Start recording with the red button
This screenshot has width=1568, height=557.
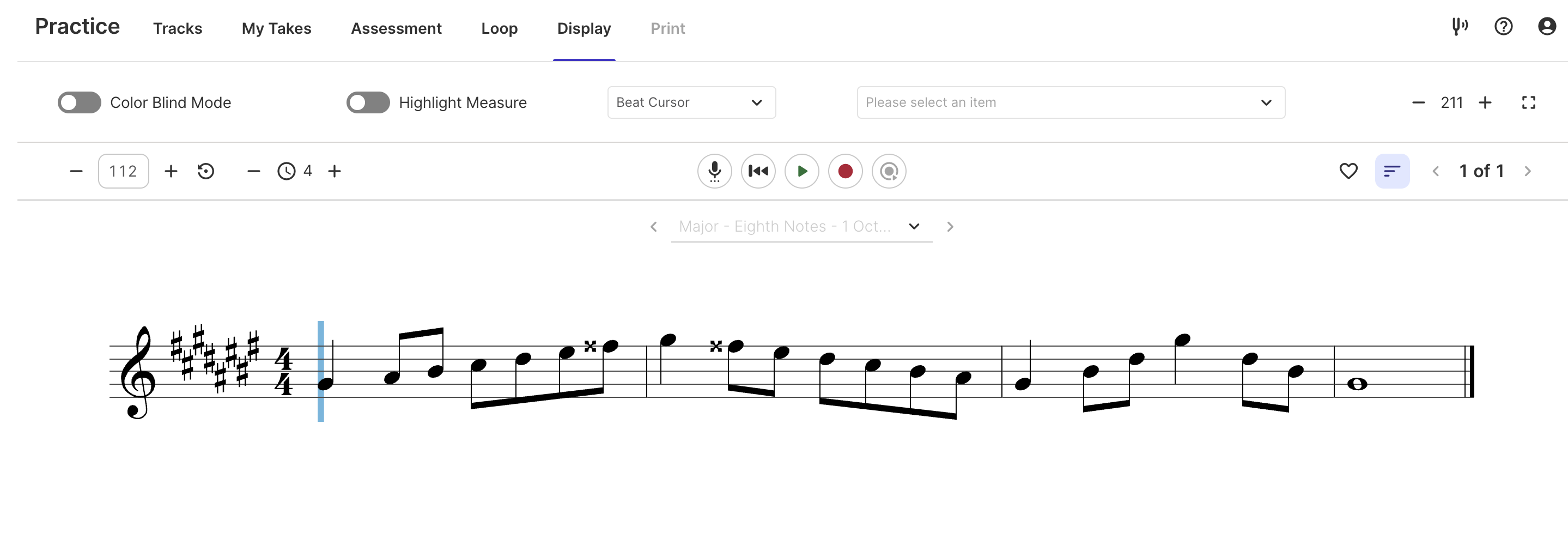pyautogui.click(x=845, y=172)
